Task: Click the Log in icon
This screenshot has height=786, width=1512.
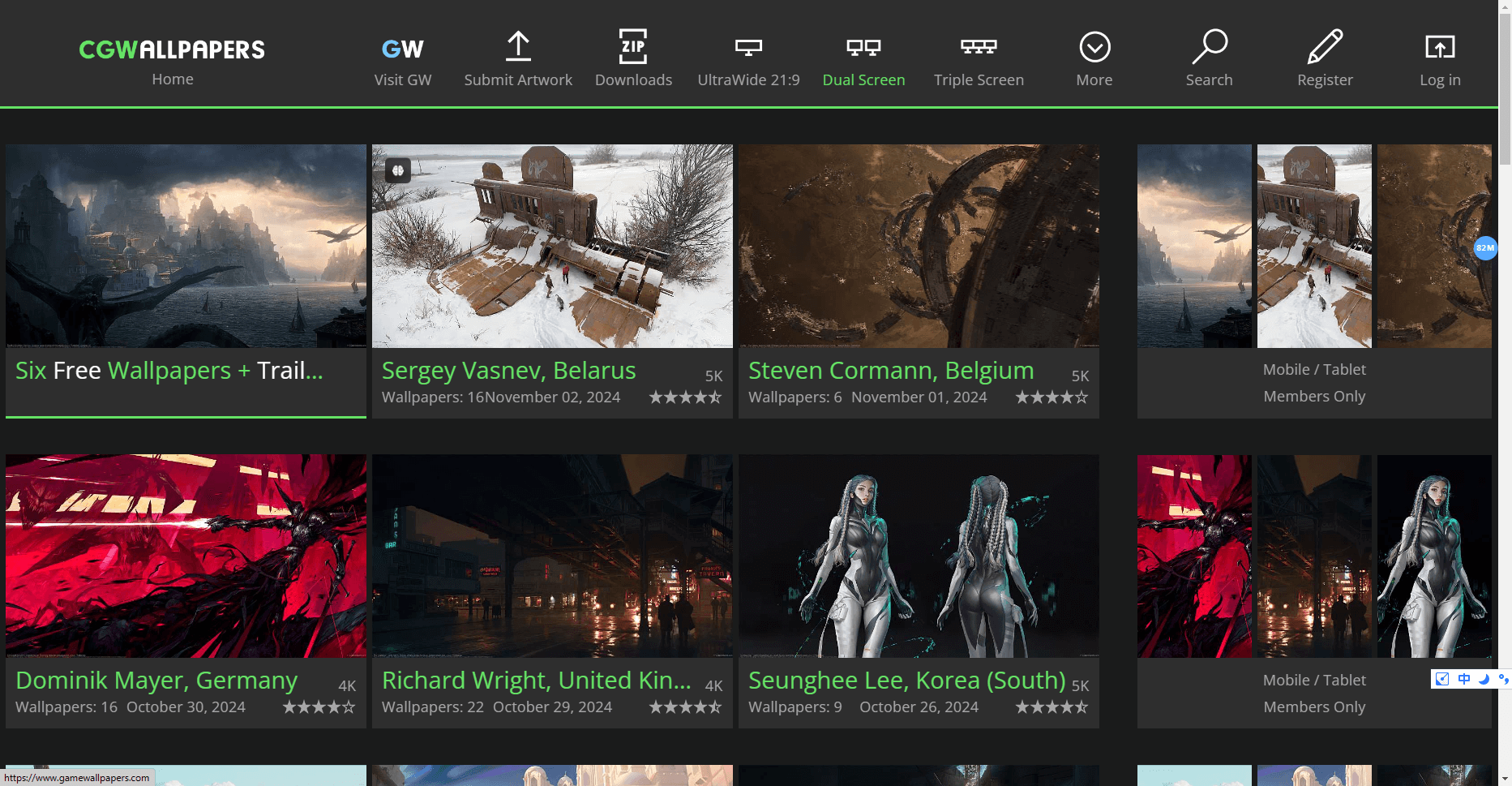Action: coord(1440,47)
